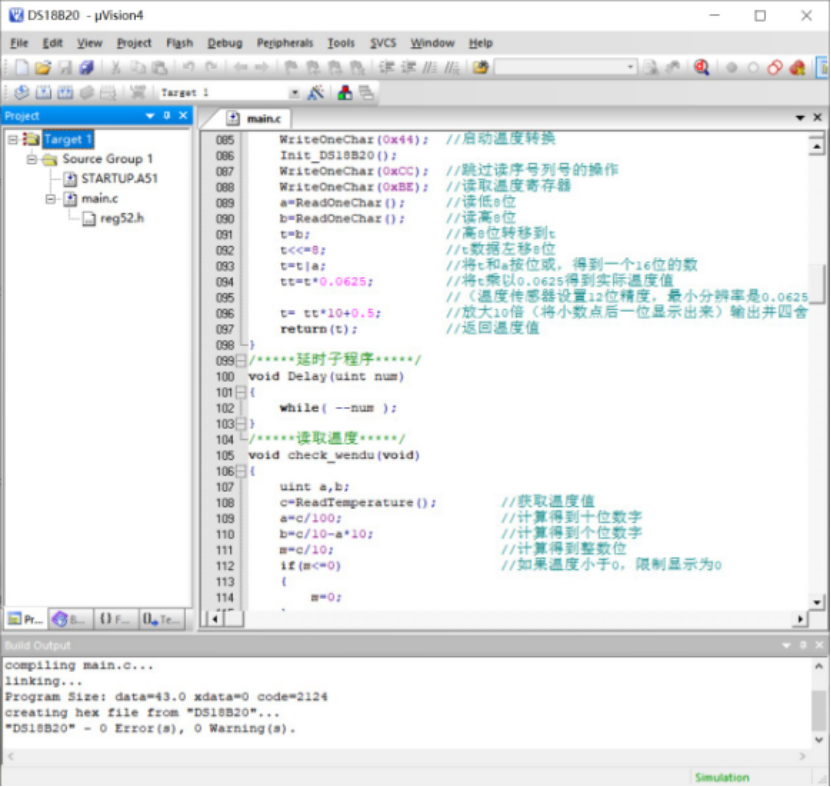Collapse the main.c tree node
This screenshot has height=787, width=831.
pos(50,198)
